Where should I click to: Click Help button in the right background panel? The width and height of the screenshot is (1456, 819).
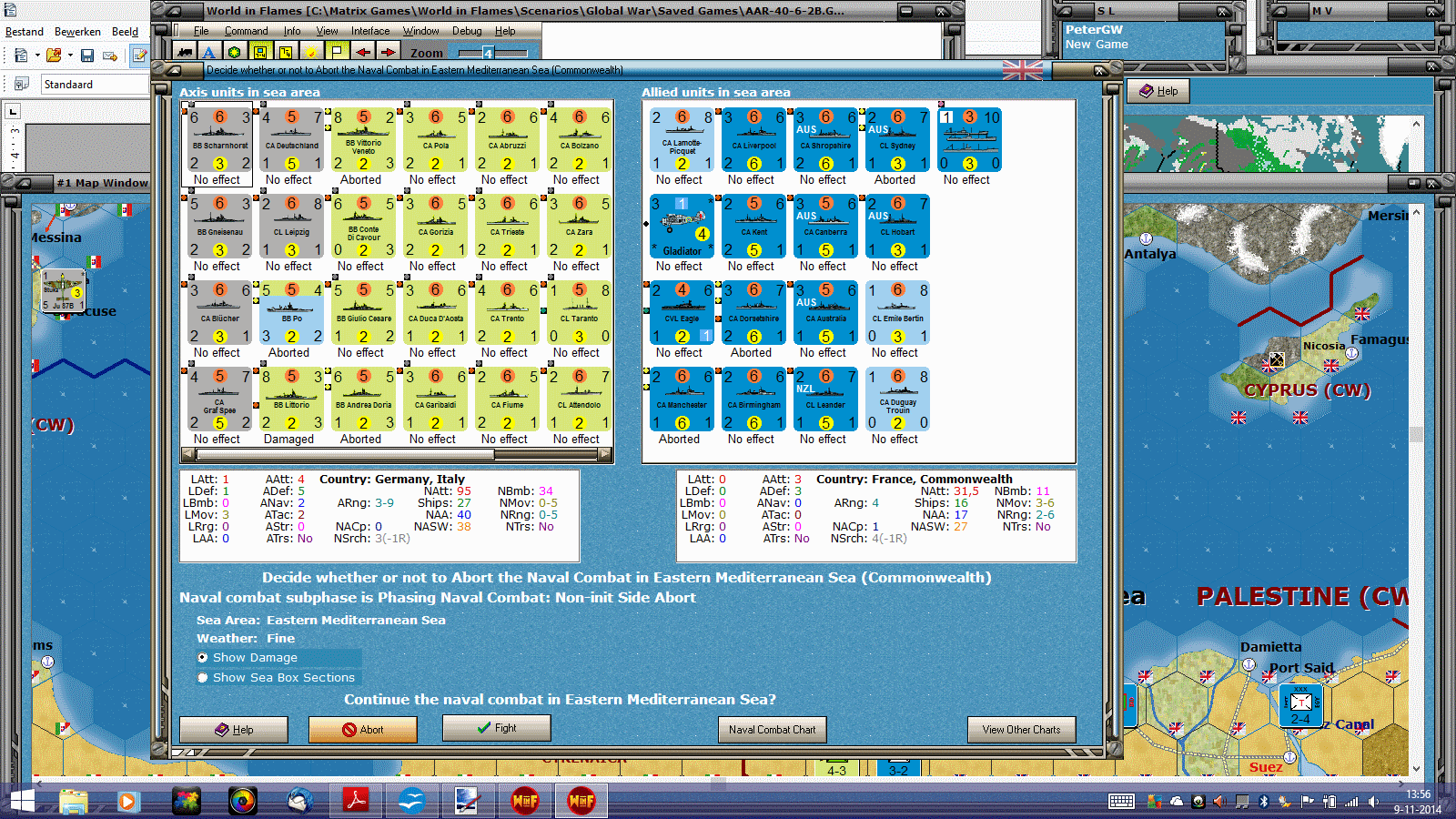[x=1158, y=91]
